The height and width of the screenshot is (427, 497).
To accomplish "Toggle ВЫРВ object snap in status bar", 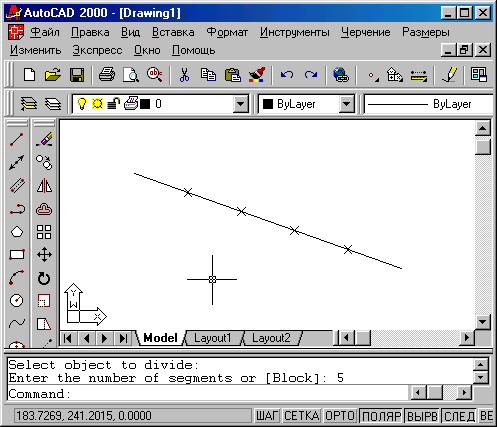I will (x=422, y=416).
